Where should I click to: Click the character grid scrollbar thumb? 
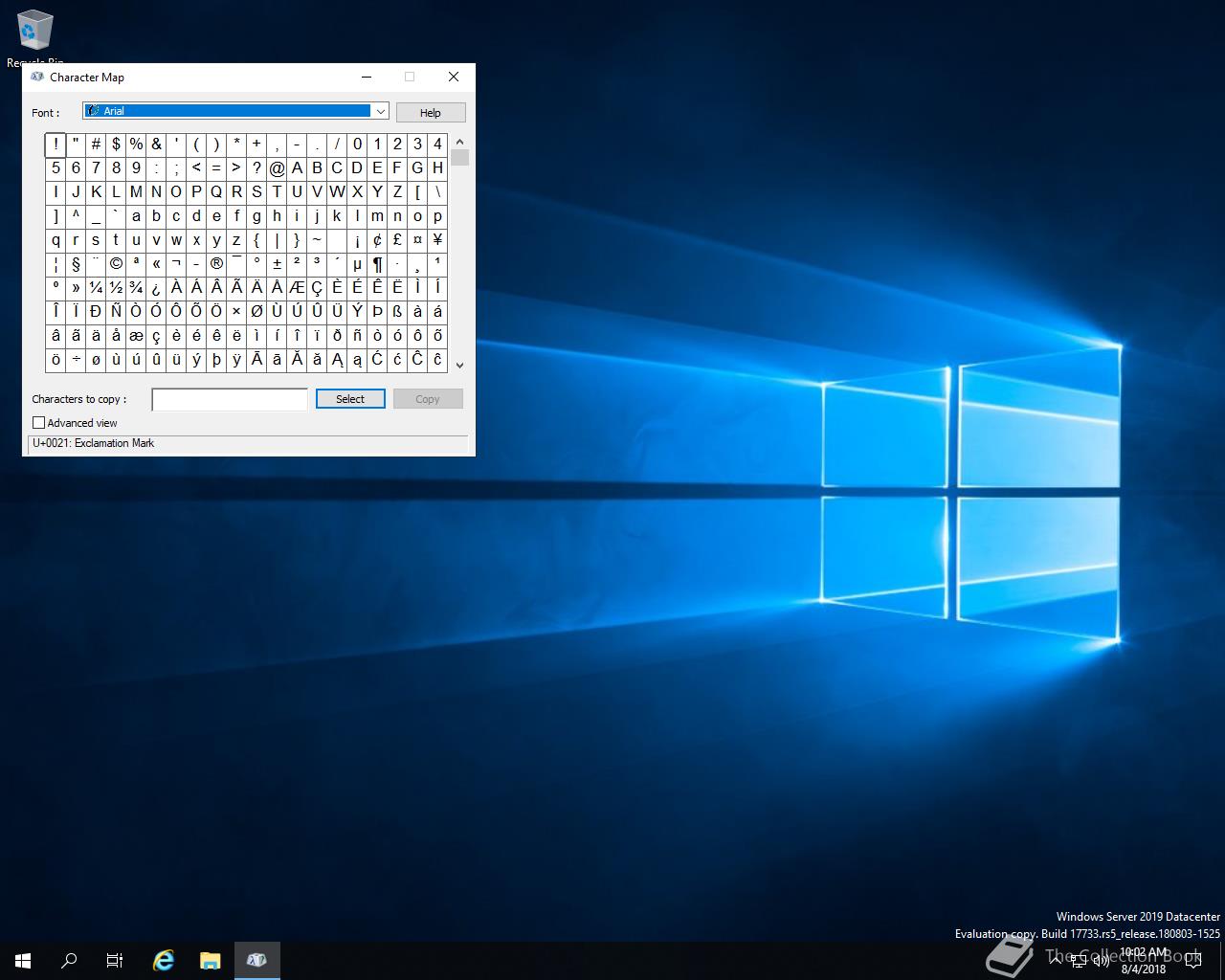pyautogui.click(x=459, y=158)
